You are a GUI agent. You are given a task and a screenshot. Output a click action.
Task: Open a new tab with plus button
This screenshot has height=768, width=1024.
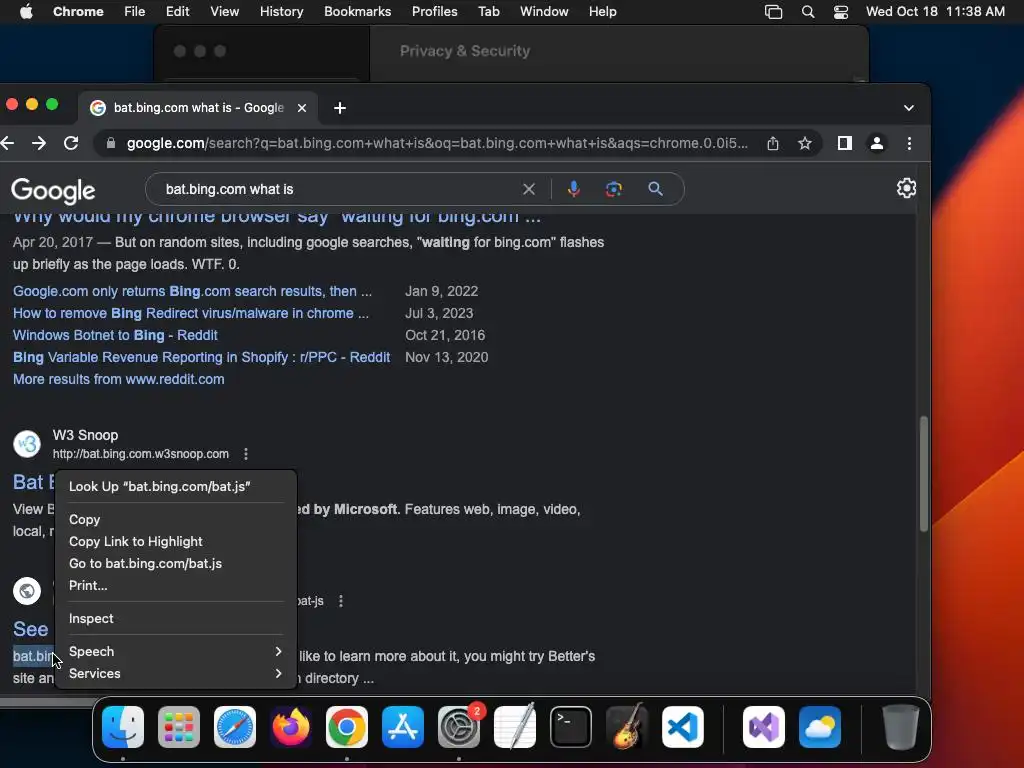(340, 108)
